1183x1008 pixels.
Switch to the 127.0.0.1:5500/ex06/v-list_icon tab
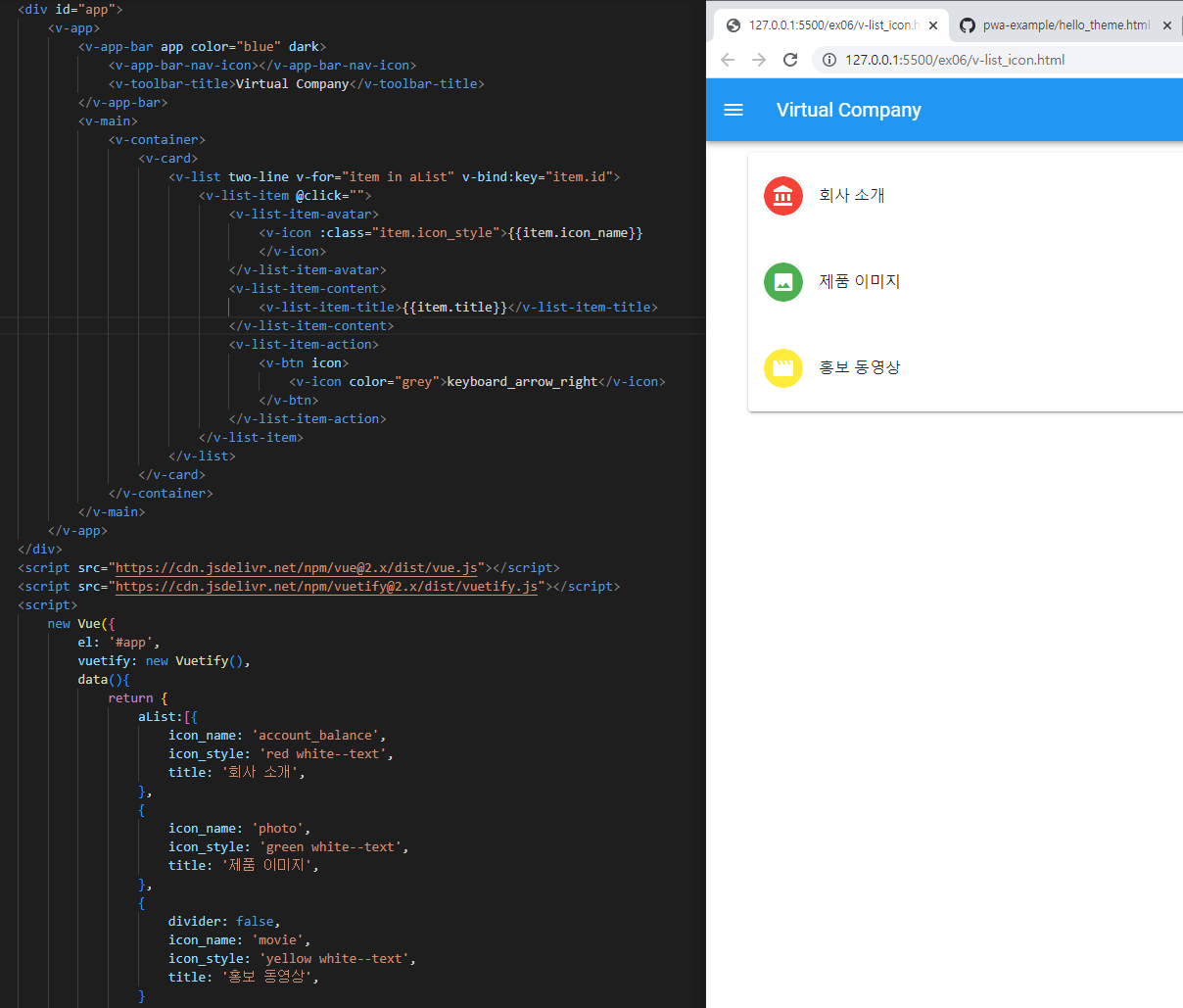(832, 25)
